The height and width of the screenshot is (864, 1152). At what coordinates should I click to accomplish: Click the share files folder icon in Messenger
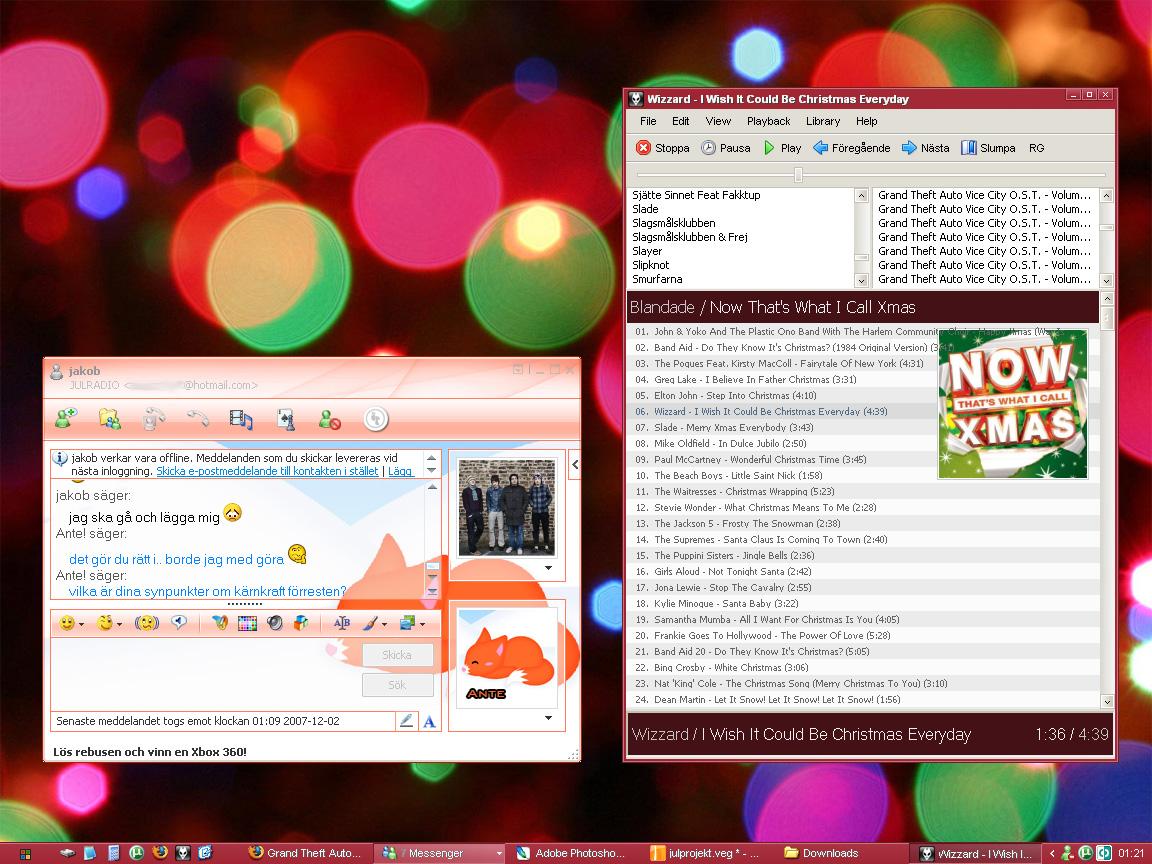click(x=110, y=419)
